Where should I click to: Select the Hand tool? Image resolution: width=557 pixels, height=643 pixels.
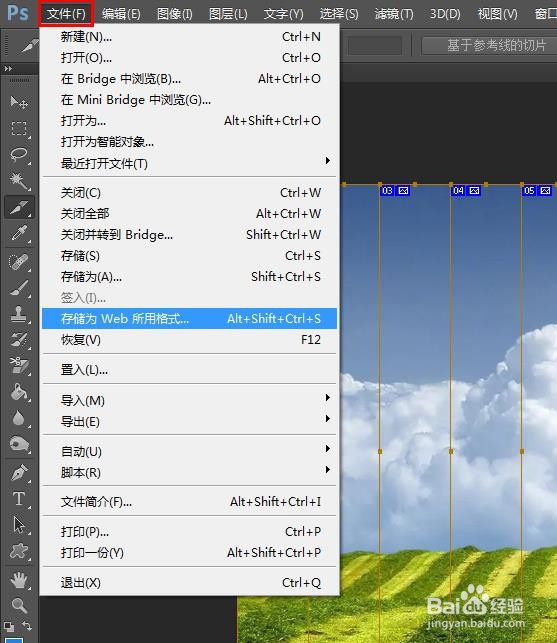19,580
